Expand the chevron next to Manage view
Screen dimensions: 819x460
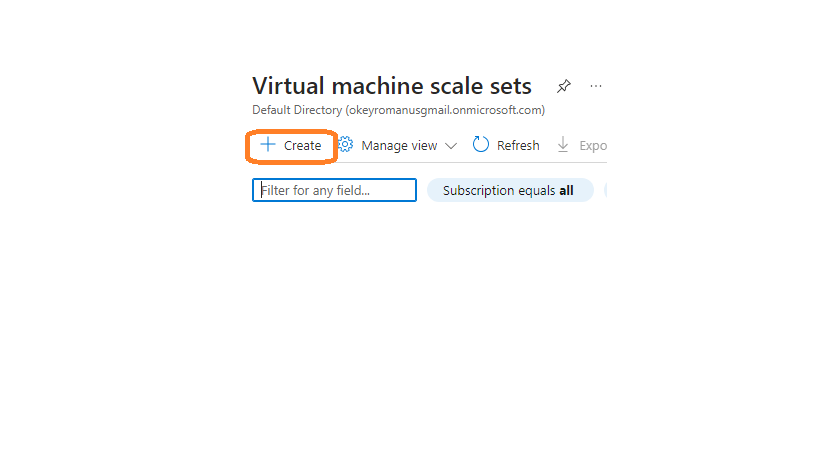coord(451,146)
